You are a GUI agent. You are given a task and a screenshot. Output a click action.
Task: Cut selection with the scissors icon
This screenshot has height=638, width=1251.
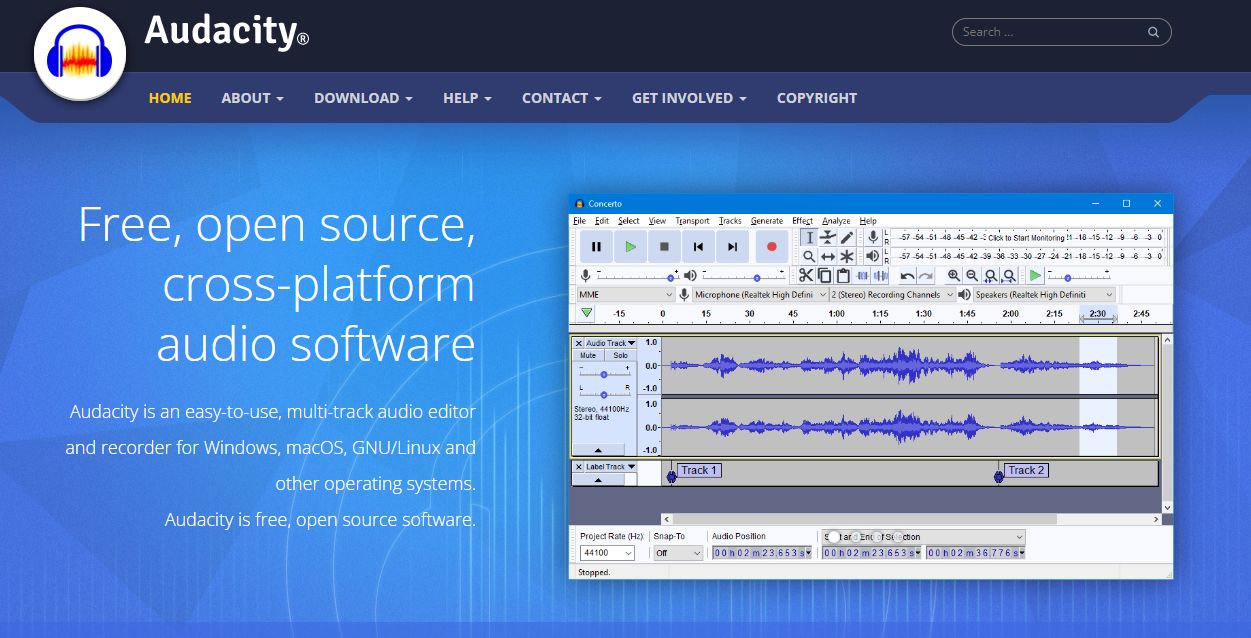tap(806, 275)
